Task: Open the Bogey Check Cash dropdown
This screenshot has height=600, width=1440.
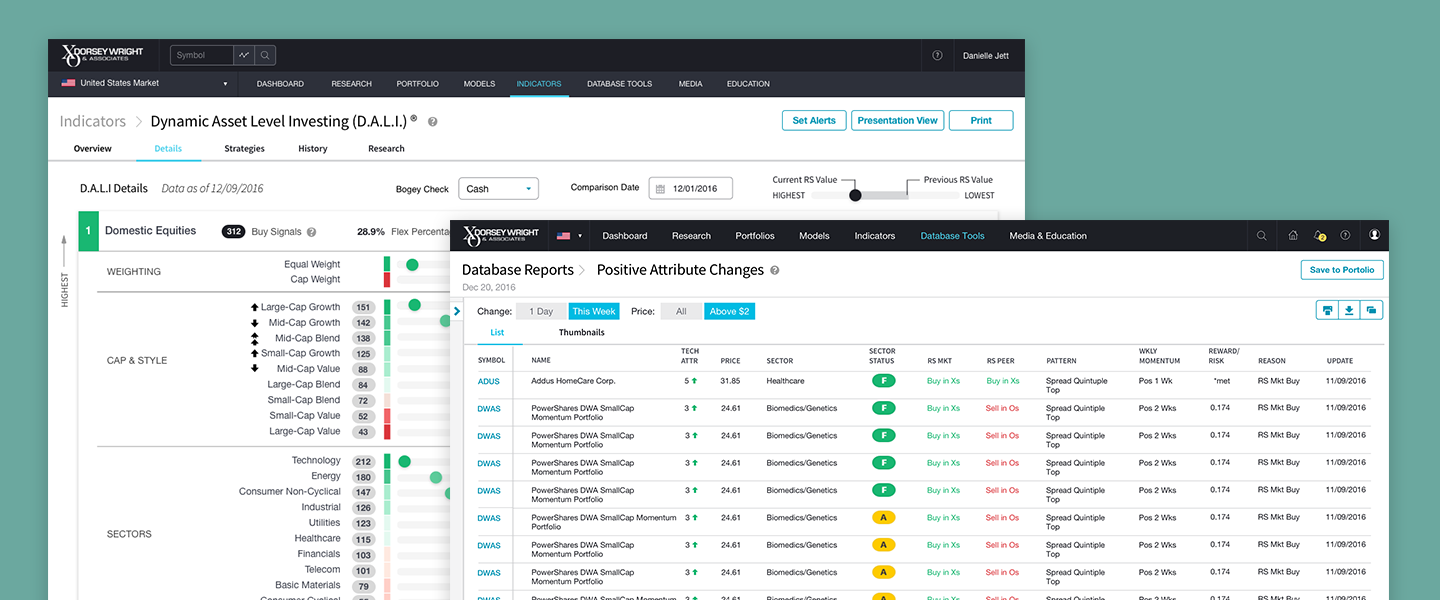Action: pos(498,189)
